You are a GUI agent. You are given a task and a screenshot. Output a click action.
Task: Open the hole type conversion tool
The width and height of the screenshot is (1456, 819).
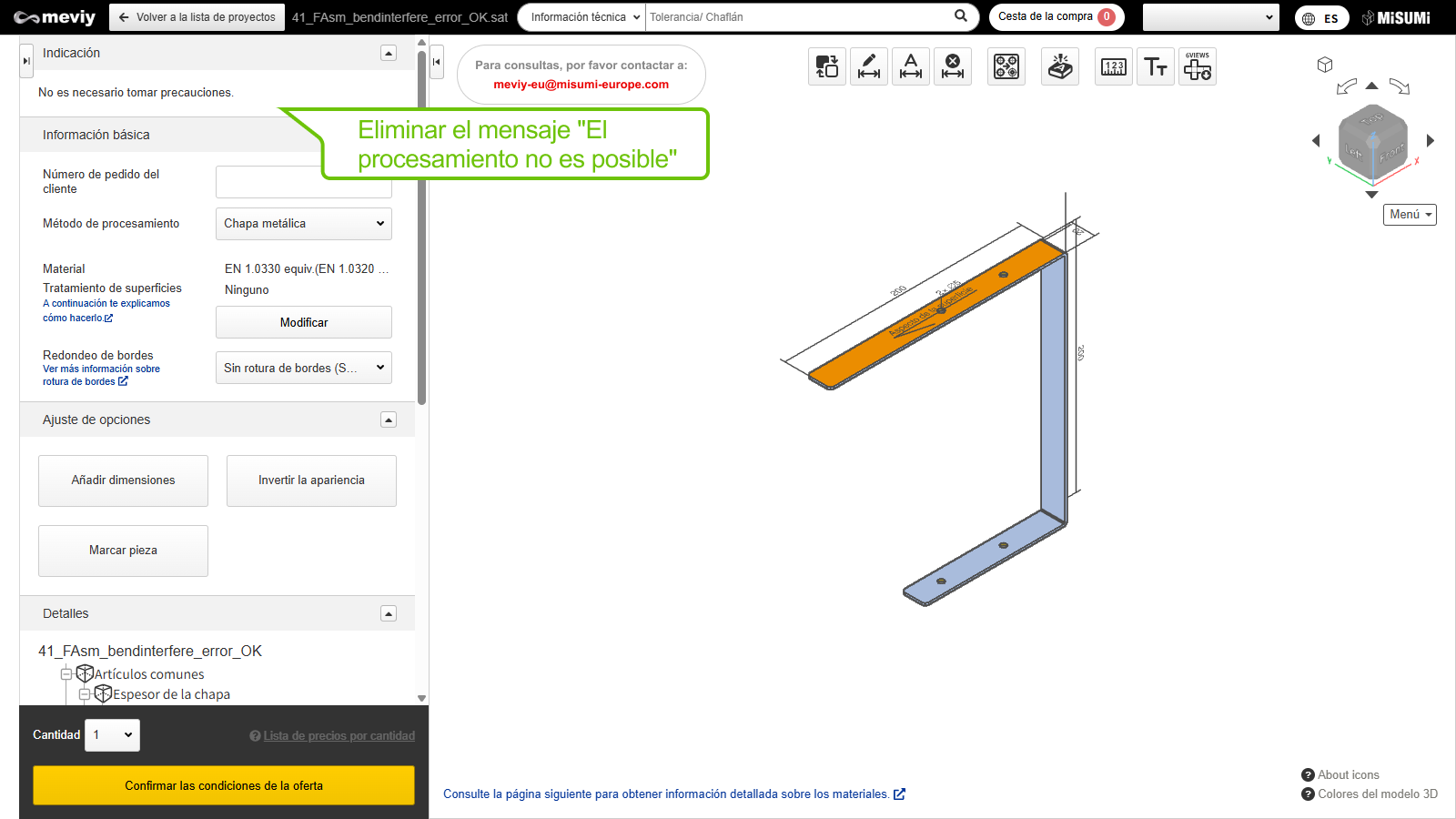[1006, 66]
